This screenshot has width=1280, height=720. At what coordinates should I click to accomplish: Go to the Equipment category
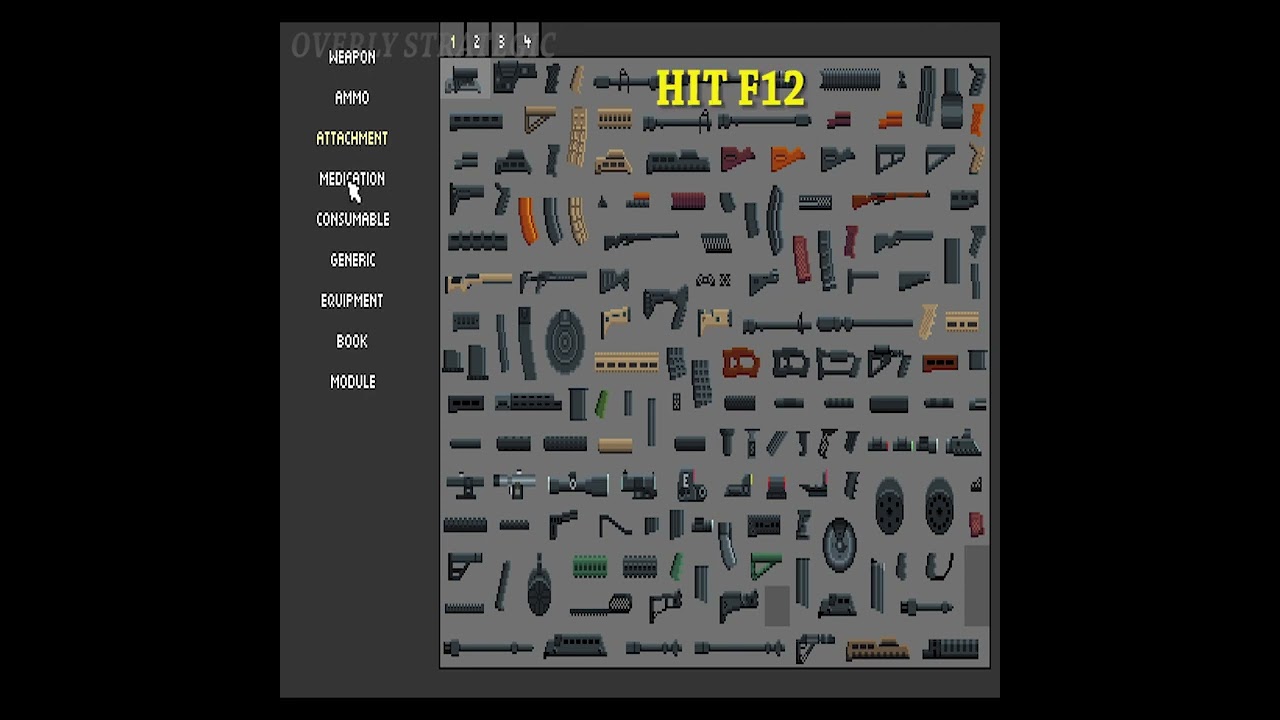coord(352,300)
